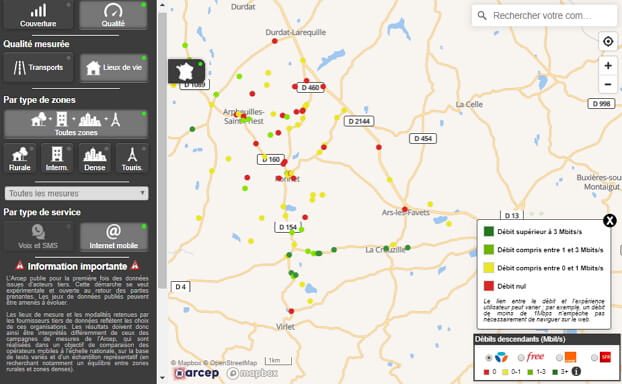622x384 pixels.
Task: Switch to the Couverture tab
Action: click(38, 15)
